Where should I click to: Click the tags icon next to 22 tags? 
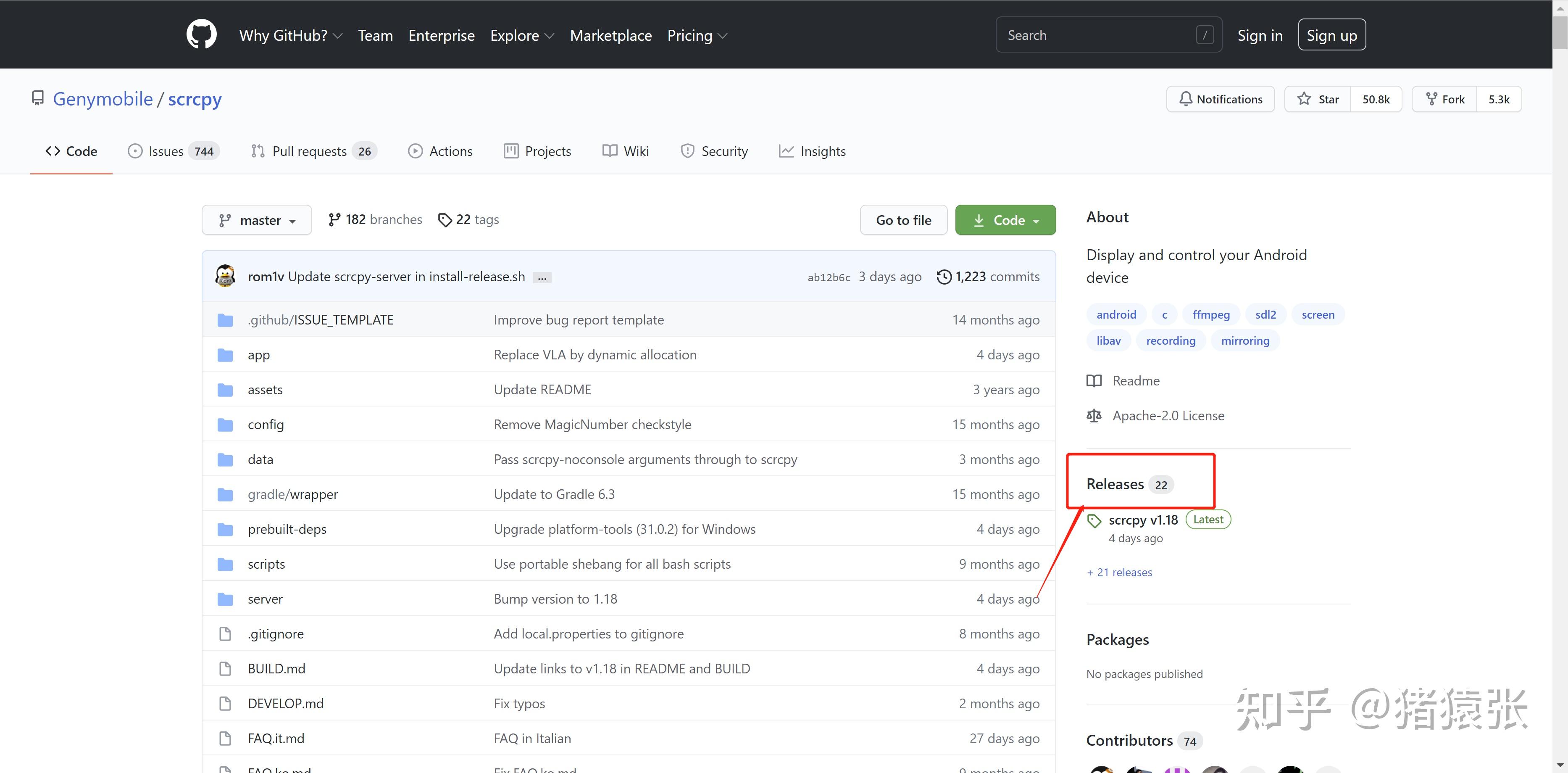point(445,220)
